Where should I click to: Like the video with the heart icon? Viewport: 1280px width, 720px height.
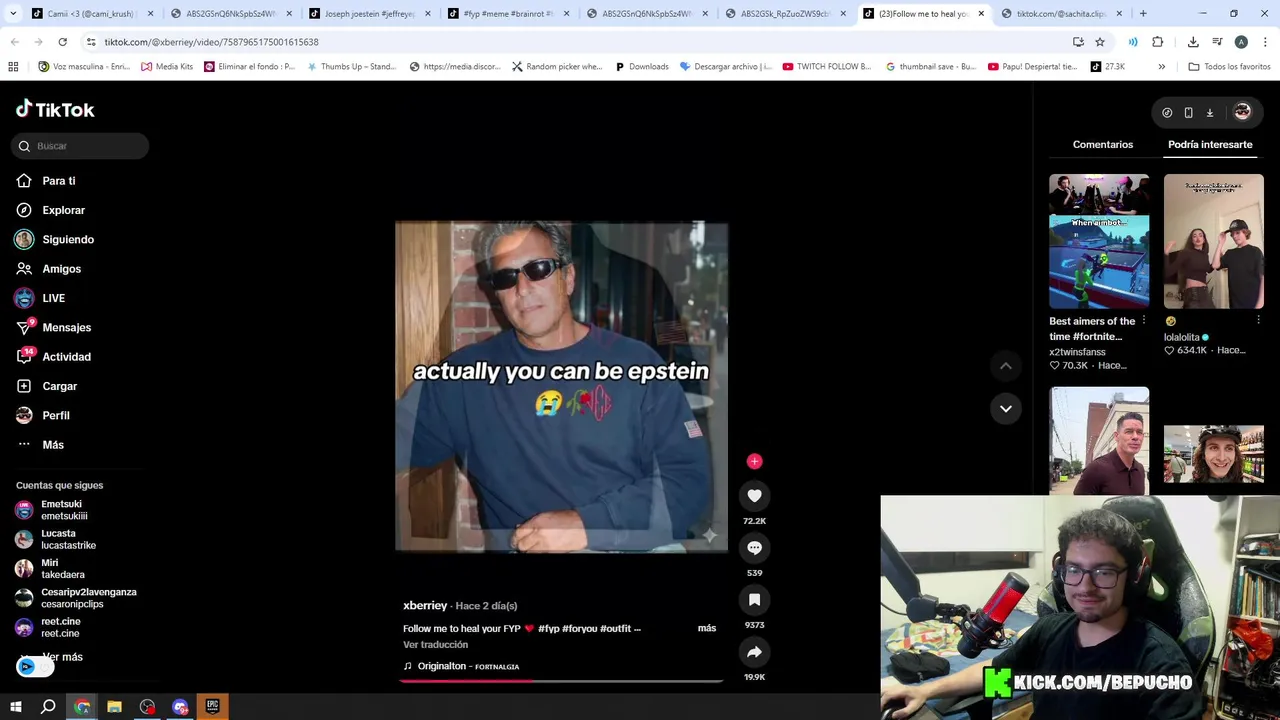[754, 496]
